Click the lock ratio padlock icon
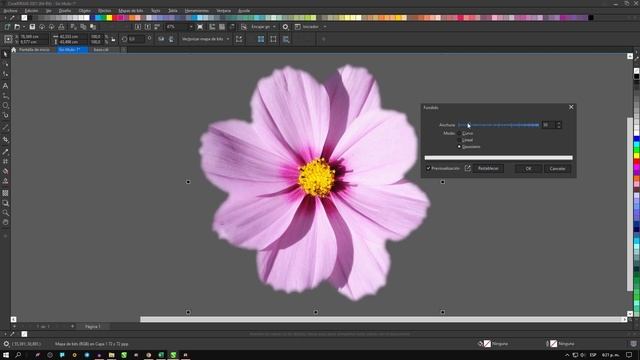This screenshot has width=640, height=360. (x=113, y=39)
